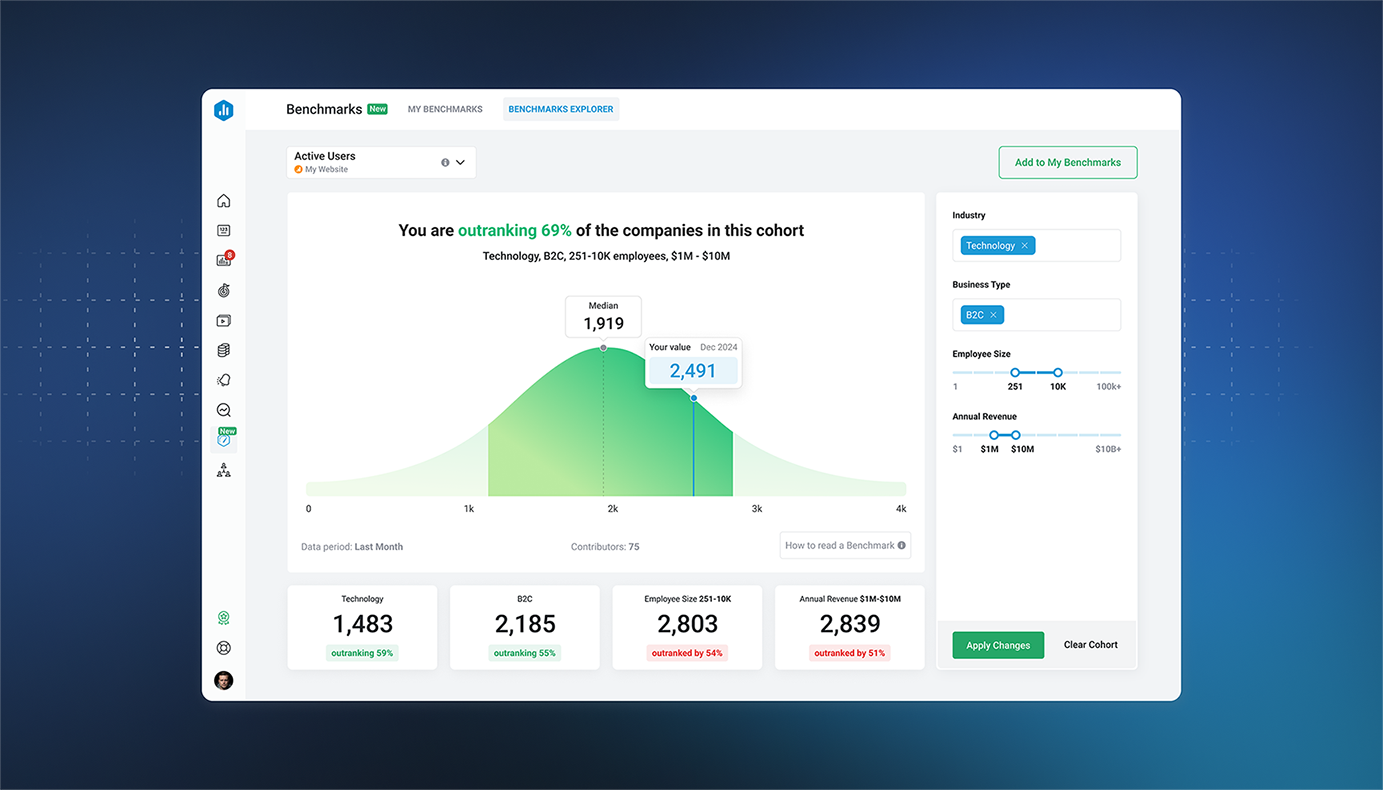Remove the Technology industry filter tag
Image resolution: width=1383 pixels, height=790 pixels.
1023,245
